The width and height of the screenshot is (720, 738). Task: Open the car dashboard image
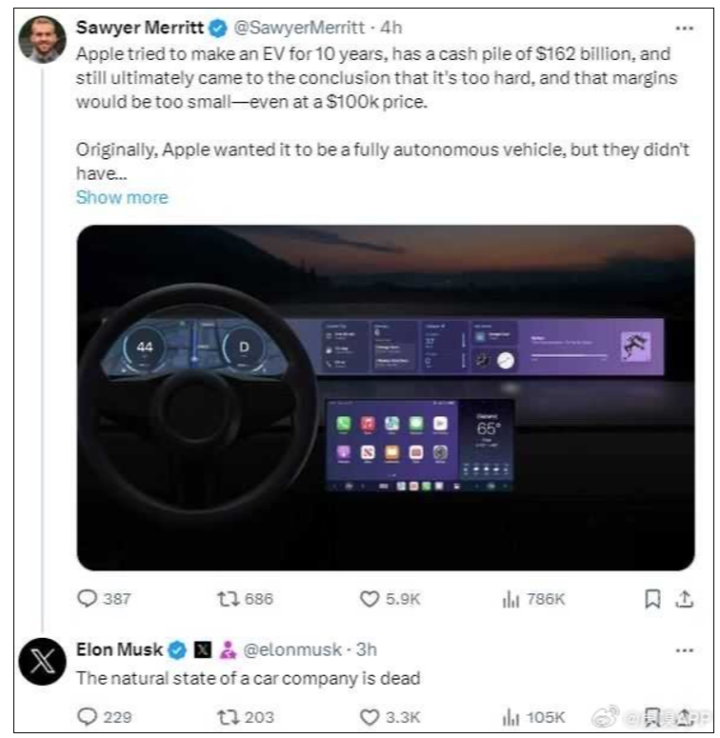tap(385, 398)
